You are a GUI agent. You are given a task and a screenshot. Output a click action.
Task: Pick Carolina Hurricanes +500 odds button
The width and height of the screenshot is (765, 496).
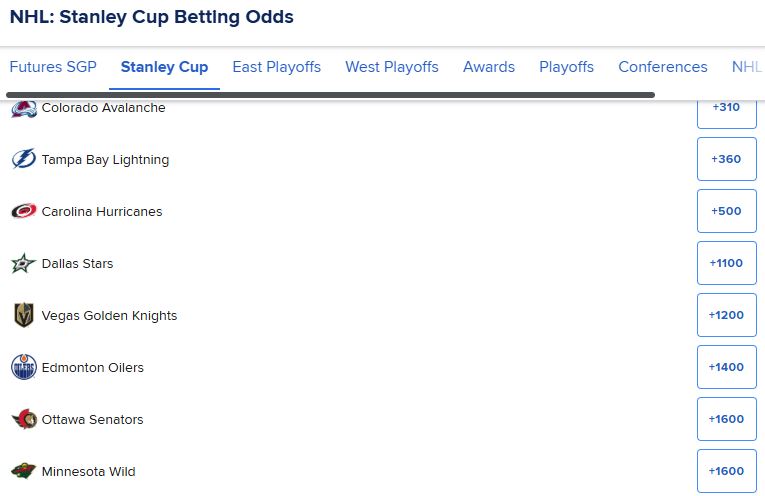tap(726, 212)
